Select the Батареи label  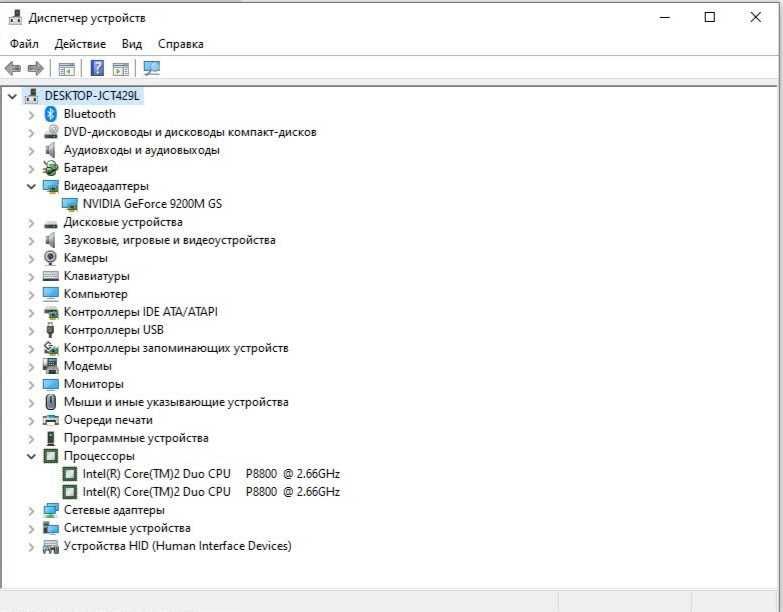[x=85, y=168]
